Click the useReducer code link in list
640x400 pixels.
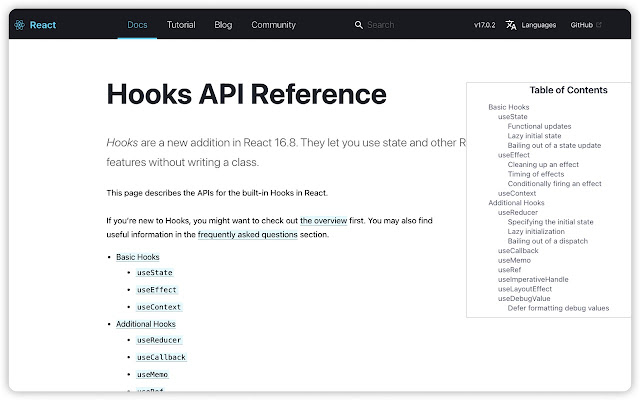pyautogui.click(x=159, y=341)
